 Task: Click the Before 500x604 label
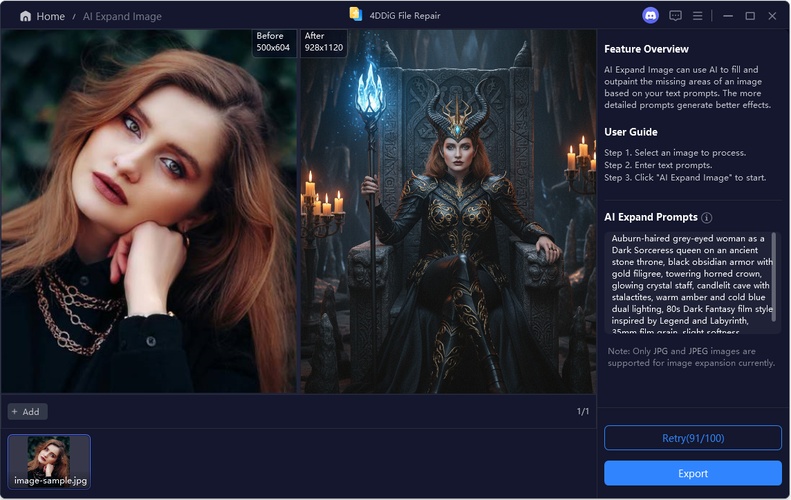pyautogui.click(x=273, y=42)
